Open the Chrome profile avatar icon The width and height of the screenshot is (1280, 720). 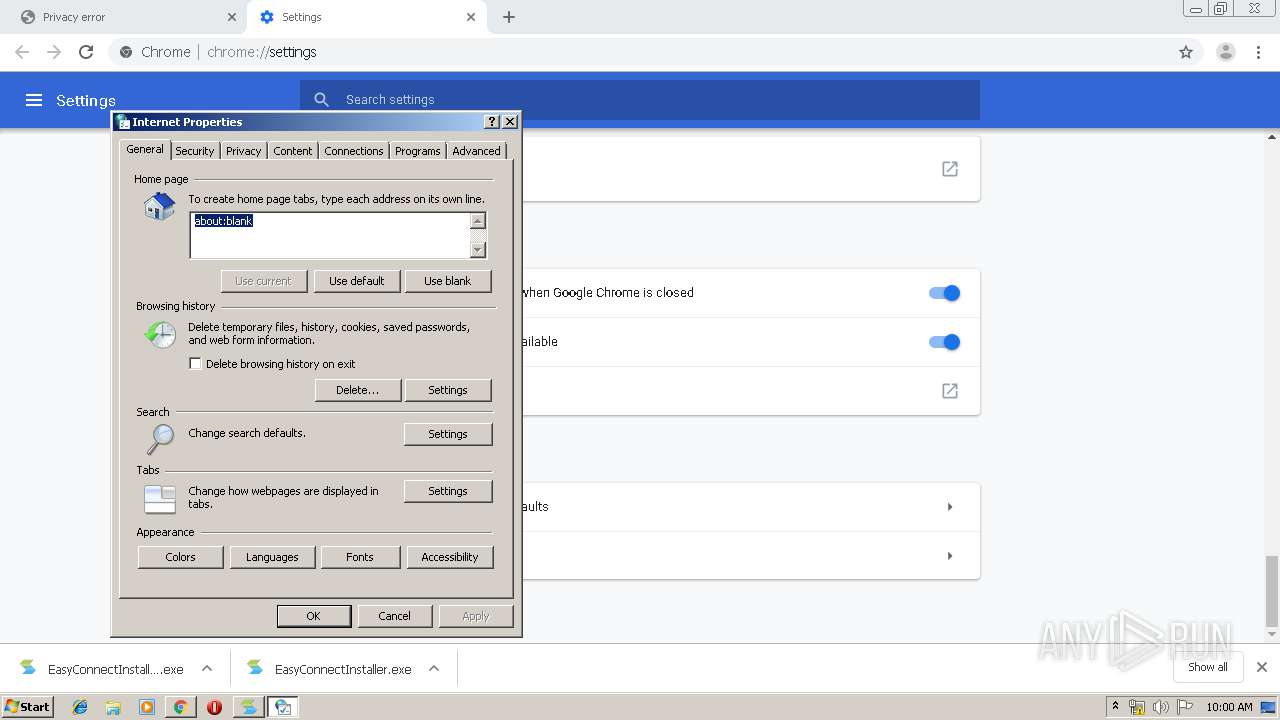1226,52
